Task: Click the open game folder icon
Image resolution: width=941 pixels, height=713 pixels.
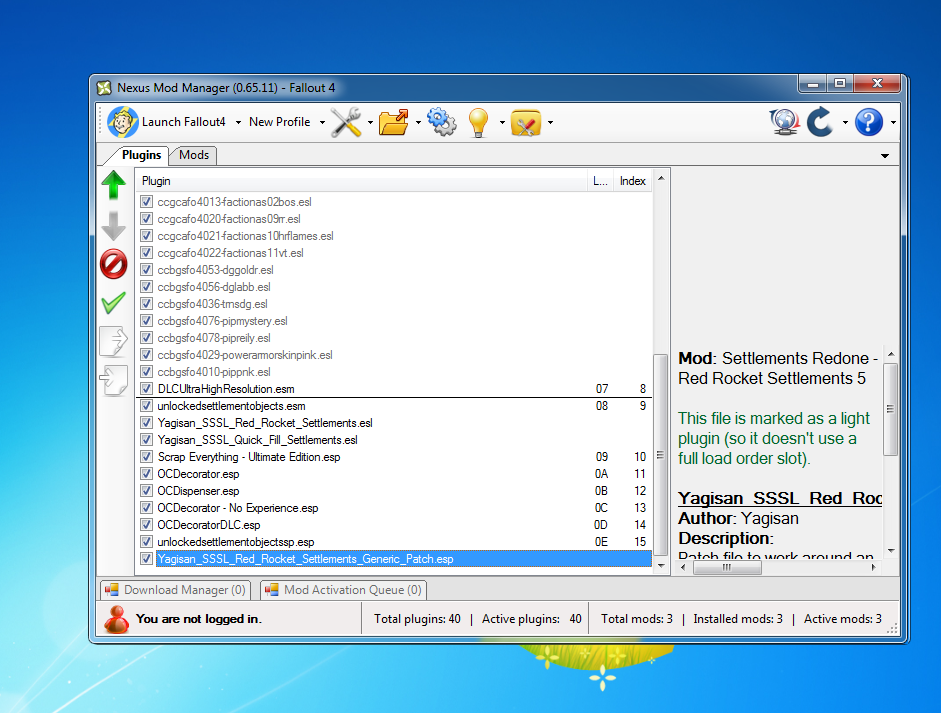Action: (x=394, y=122)
